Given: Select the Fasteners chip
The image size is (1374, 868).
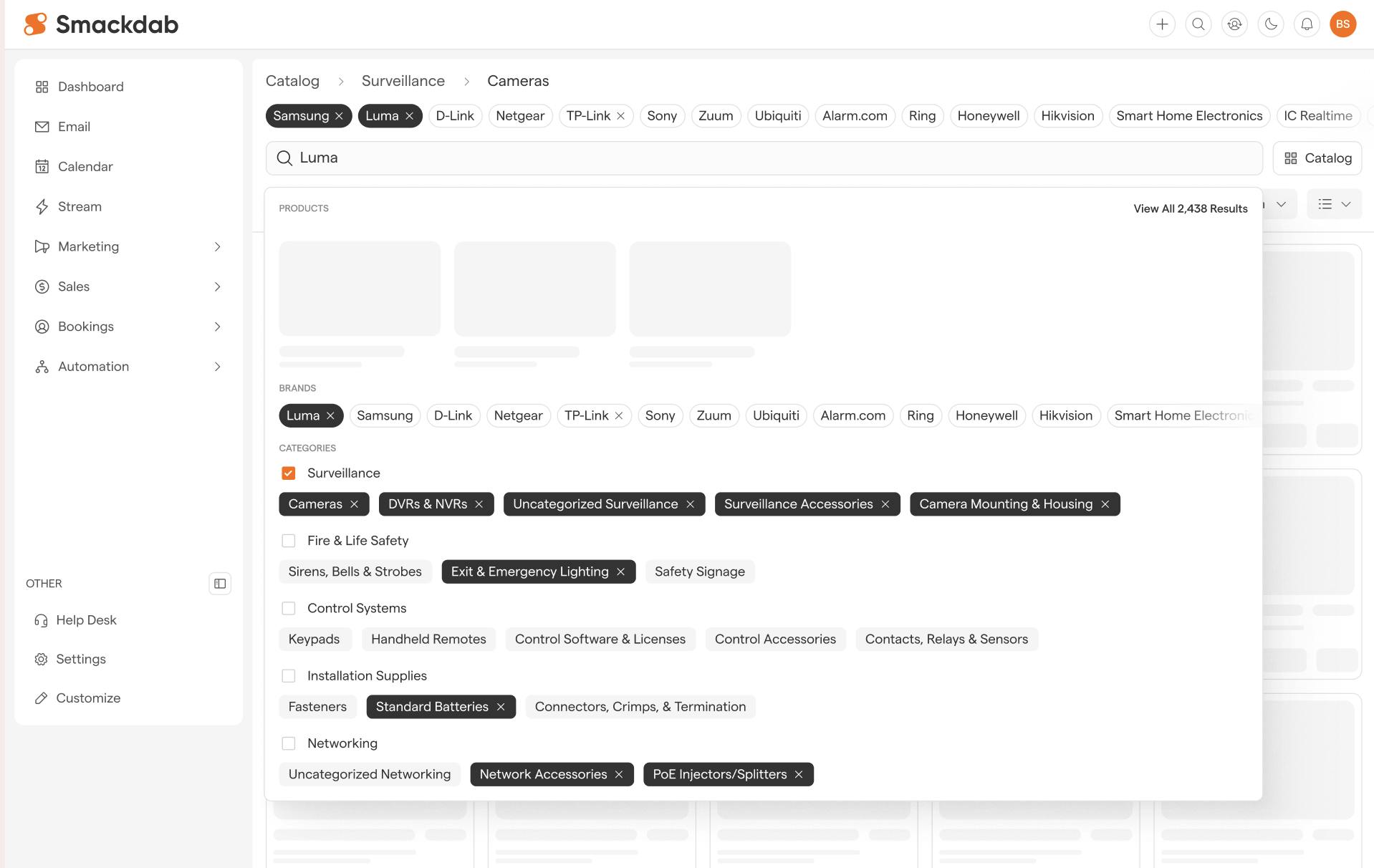Looking at the screenshot, I should point(317,708).
